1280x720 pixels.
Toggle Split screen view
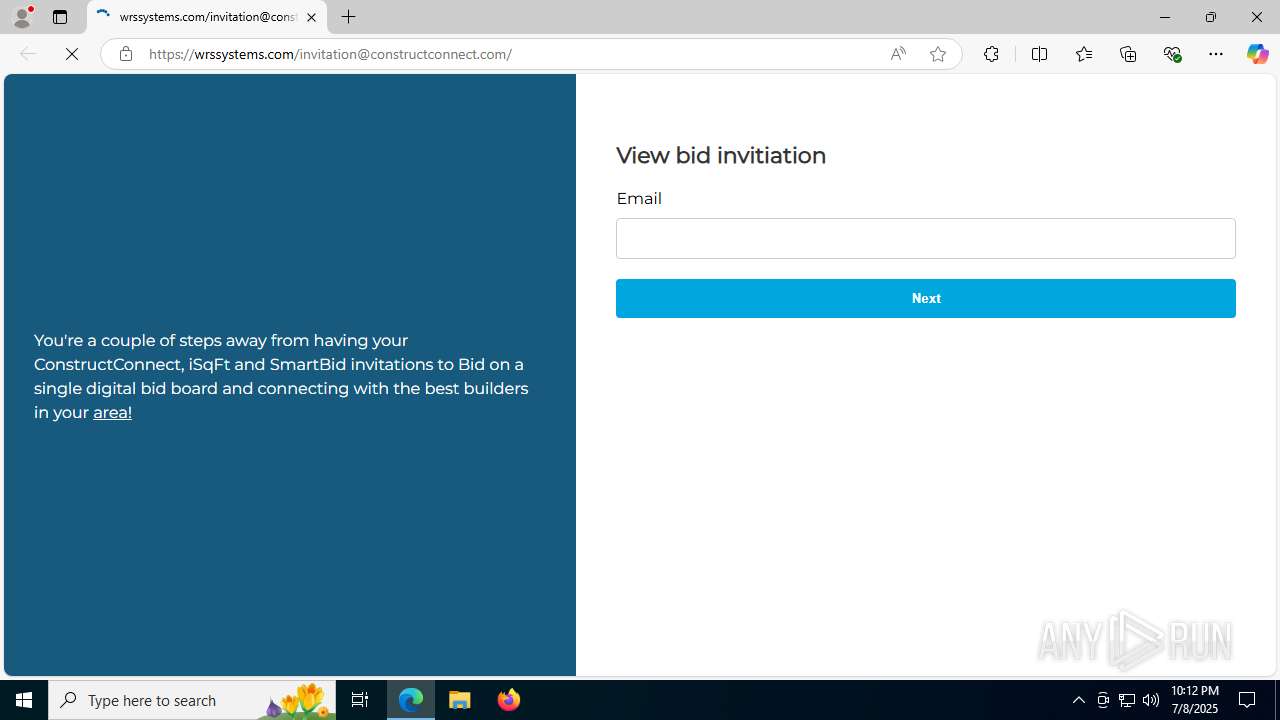pyautogui.click(x=1039, y=54)
